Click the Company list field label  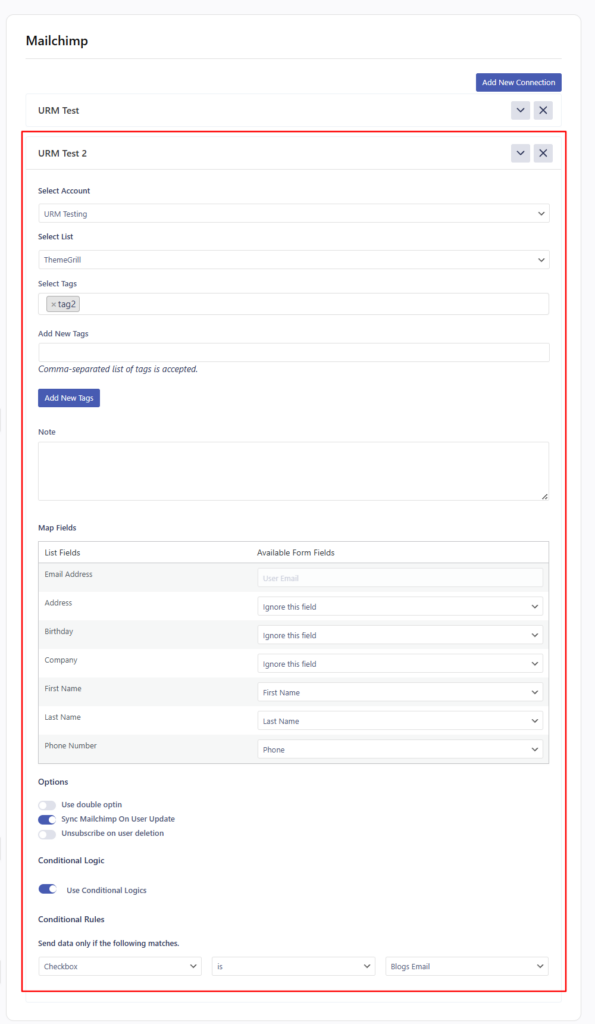click(61, 660)
